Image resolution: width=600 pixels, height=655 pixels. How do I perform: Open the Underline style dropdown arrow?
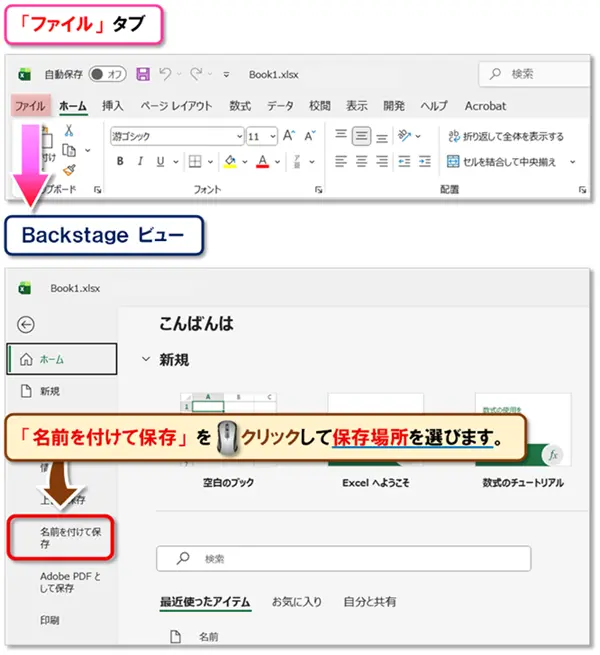click(176, 162)
